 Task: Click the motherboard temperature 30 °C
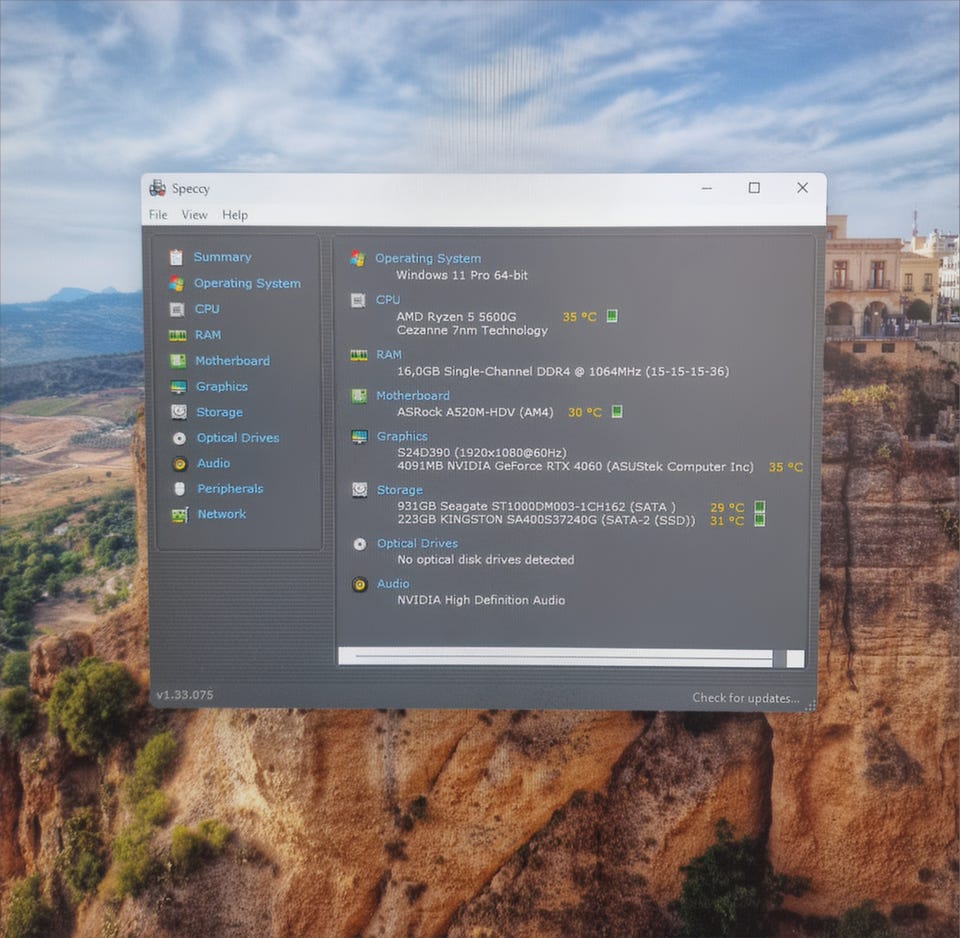pos(585,413)
